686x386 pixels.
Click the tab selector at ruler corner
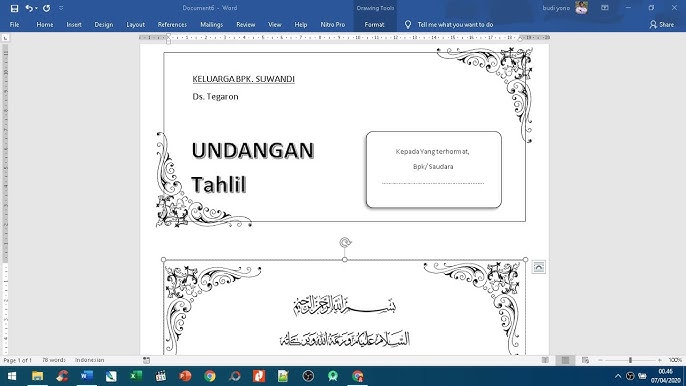[5, 38]
